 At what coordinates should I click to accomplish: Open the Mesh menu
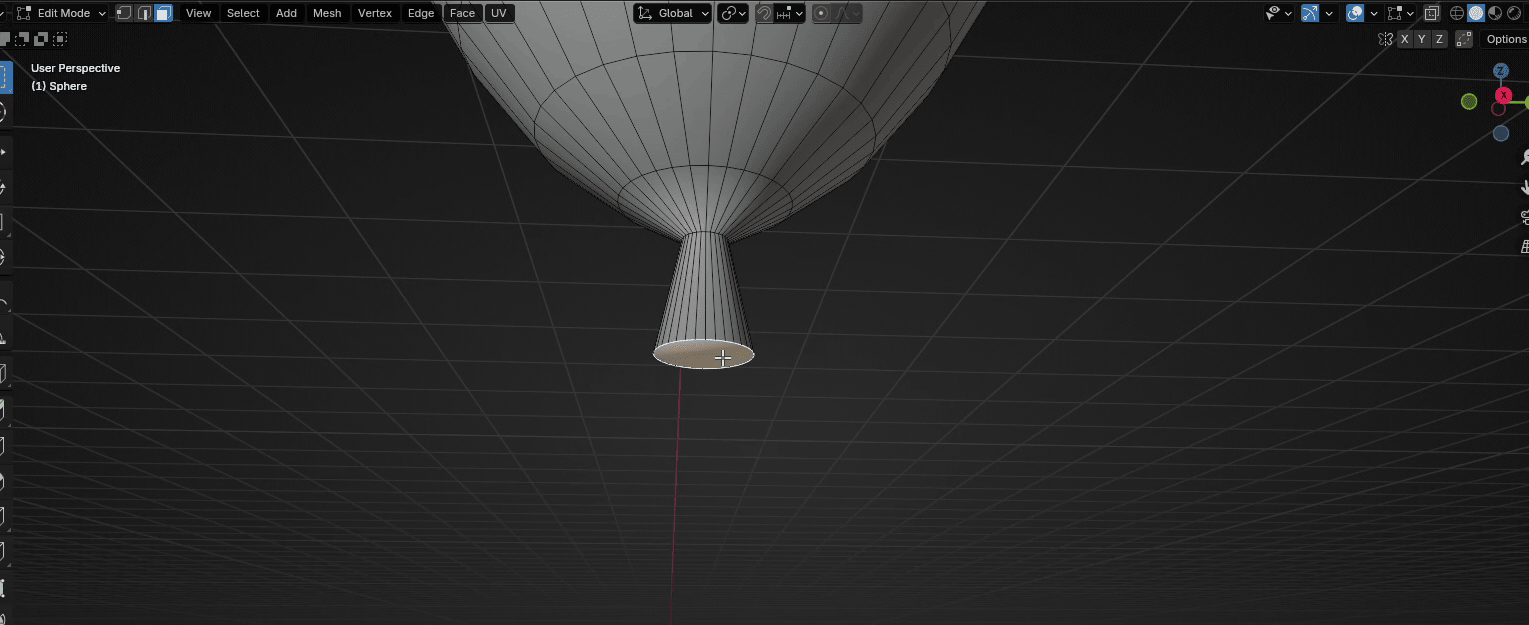[x=327, y=13]
